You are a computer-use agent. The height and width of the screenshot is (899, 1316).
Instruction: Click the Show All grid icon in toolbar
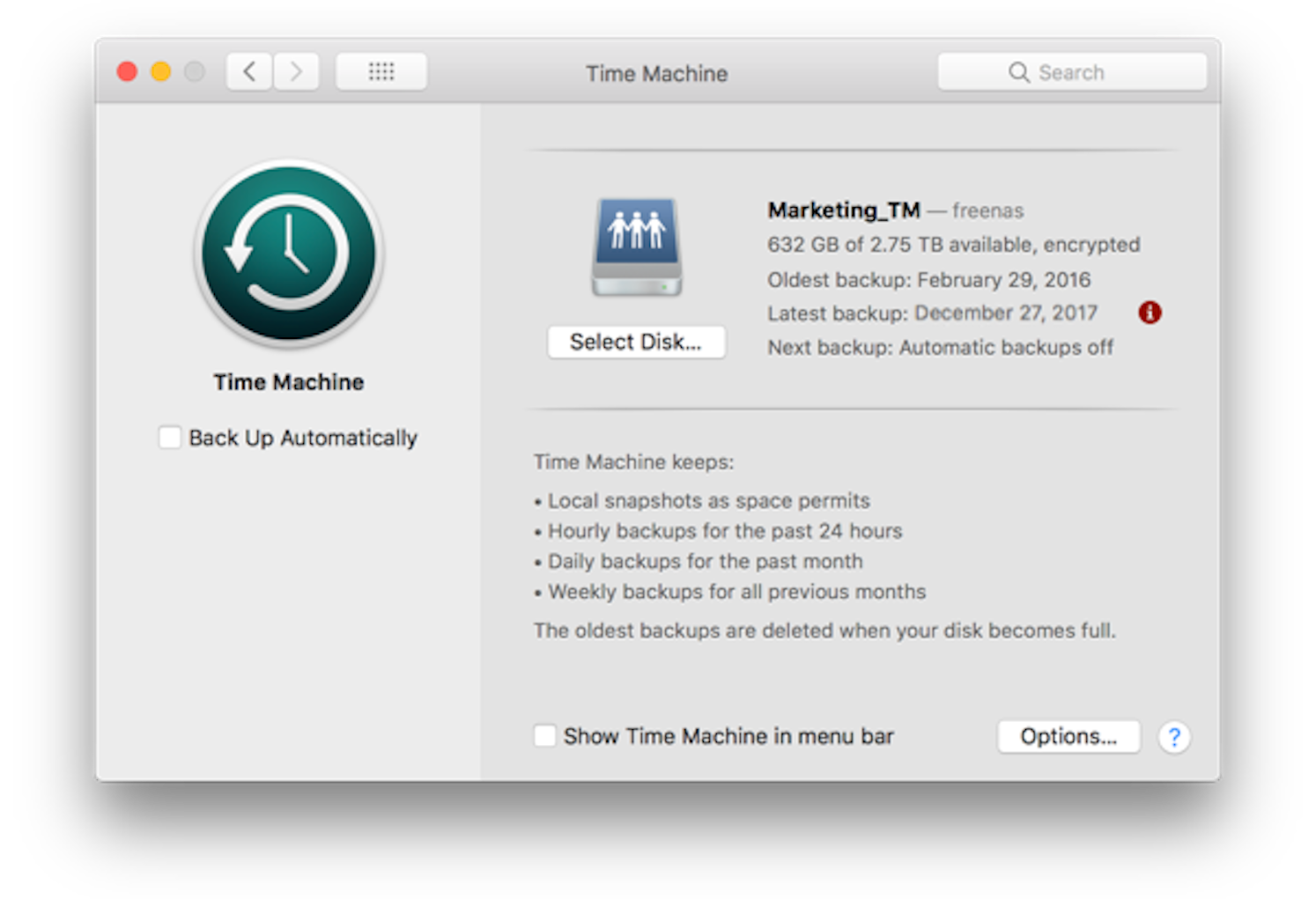tap(381, 71)
